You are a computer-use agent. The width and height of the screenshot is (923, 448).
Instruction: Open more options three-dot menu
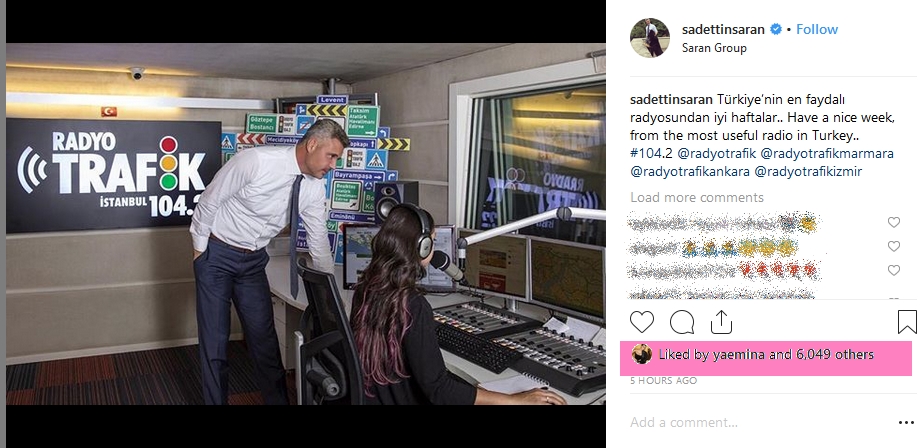coord(907,423)
